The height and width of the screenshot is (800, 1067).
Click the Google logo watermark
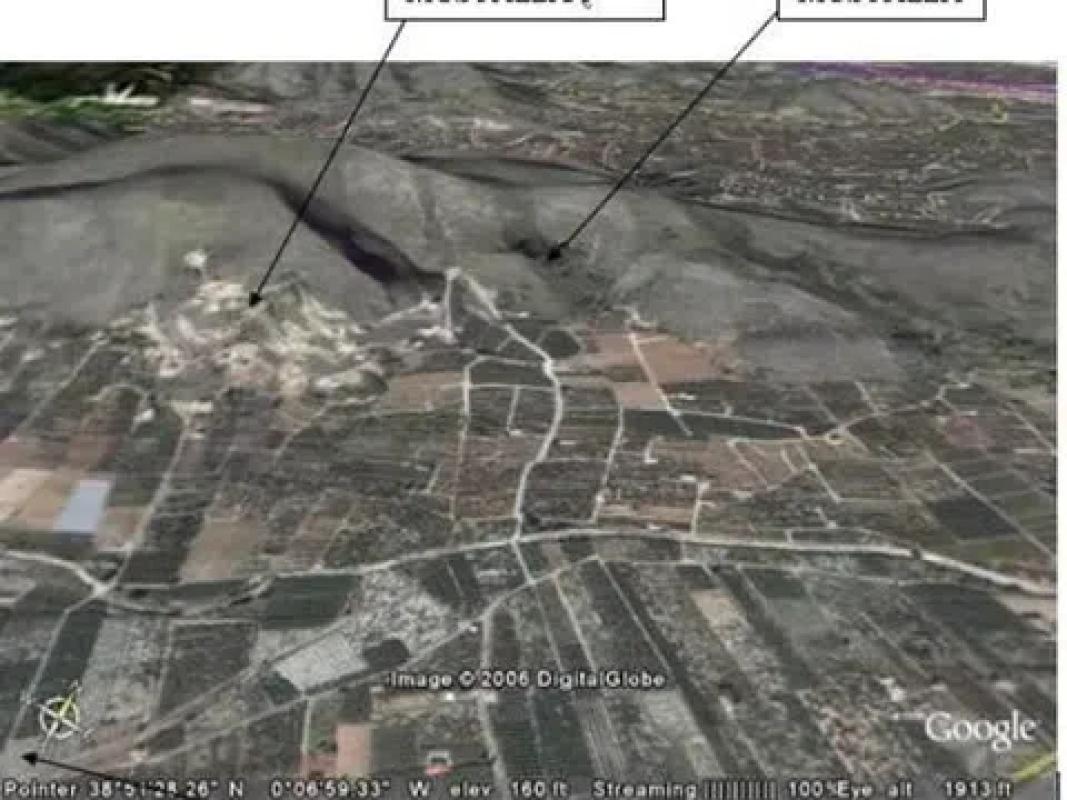[x=979, y=730]
